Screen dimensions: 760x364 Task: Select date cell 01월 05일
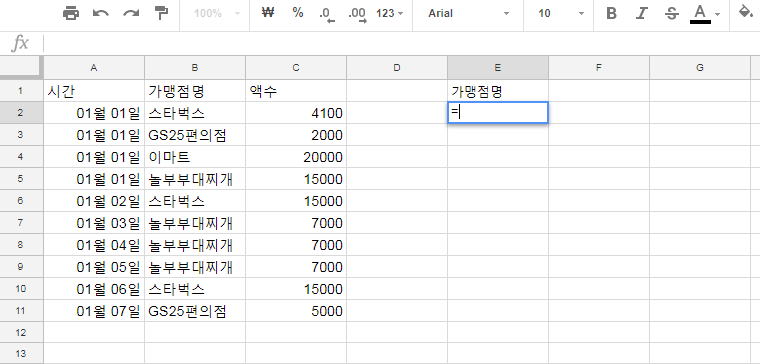(x=94, y=267)
